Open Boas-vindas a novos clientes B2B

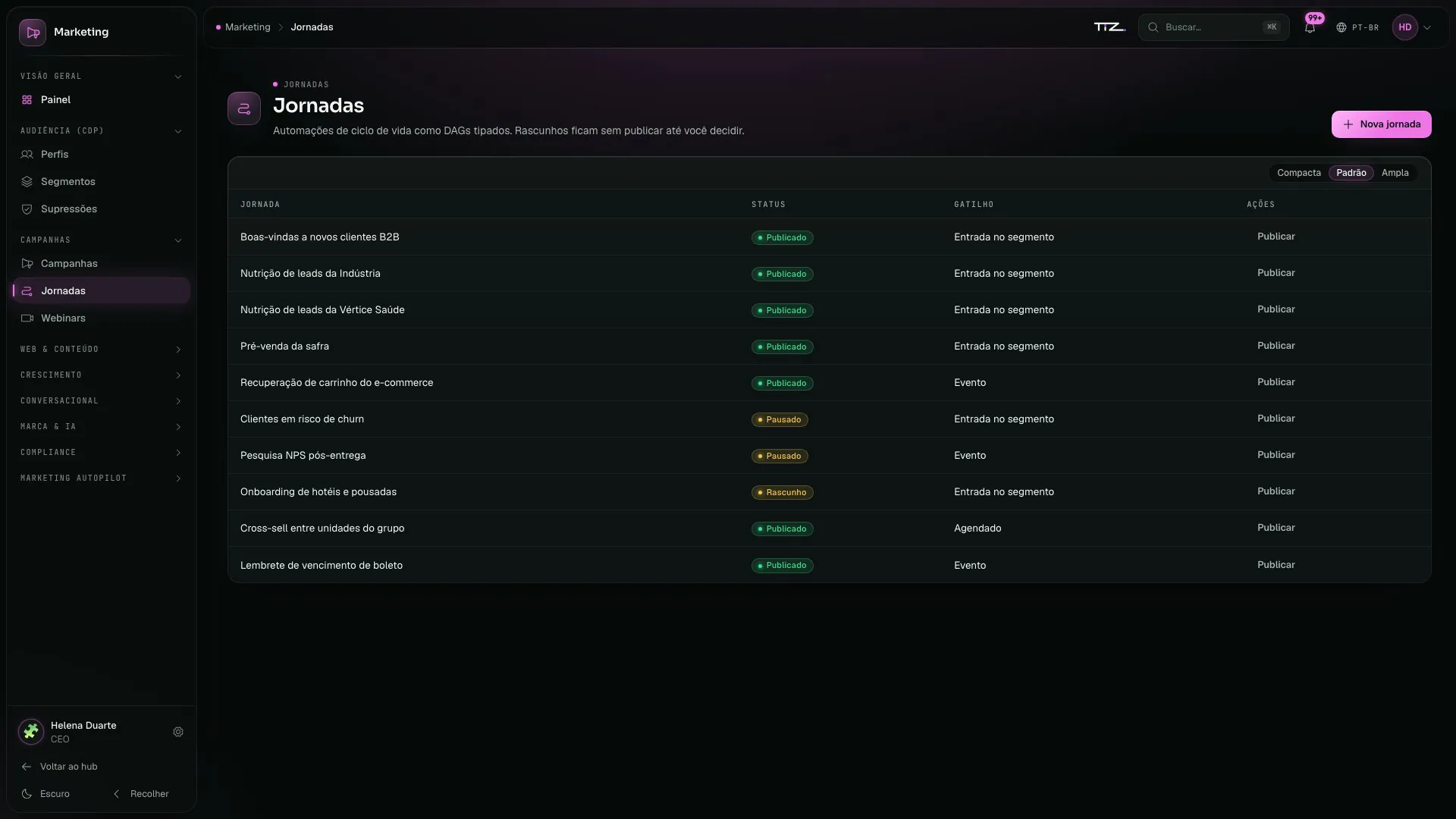(x=319, y=237)
